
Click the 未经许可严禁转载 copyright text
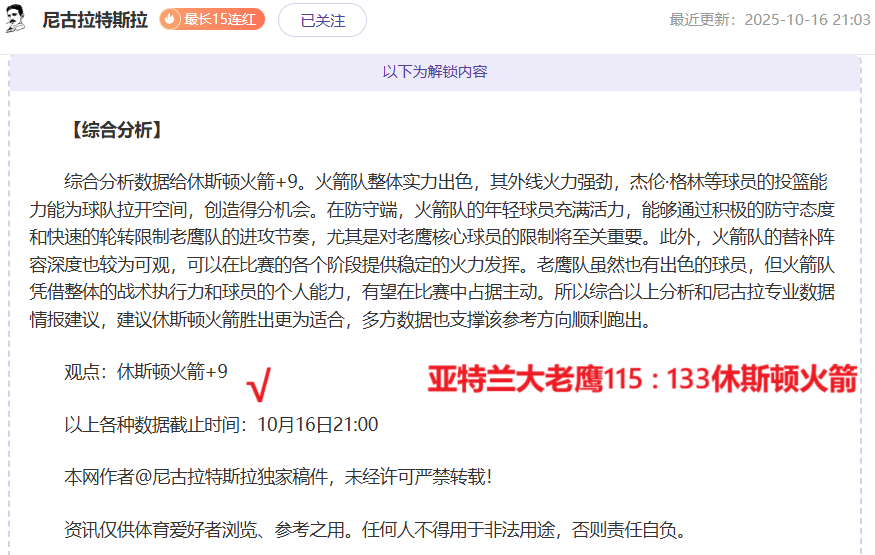(417, 477)
